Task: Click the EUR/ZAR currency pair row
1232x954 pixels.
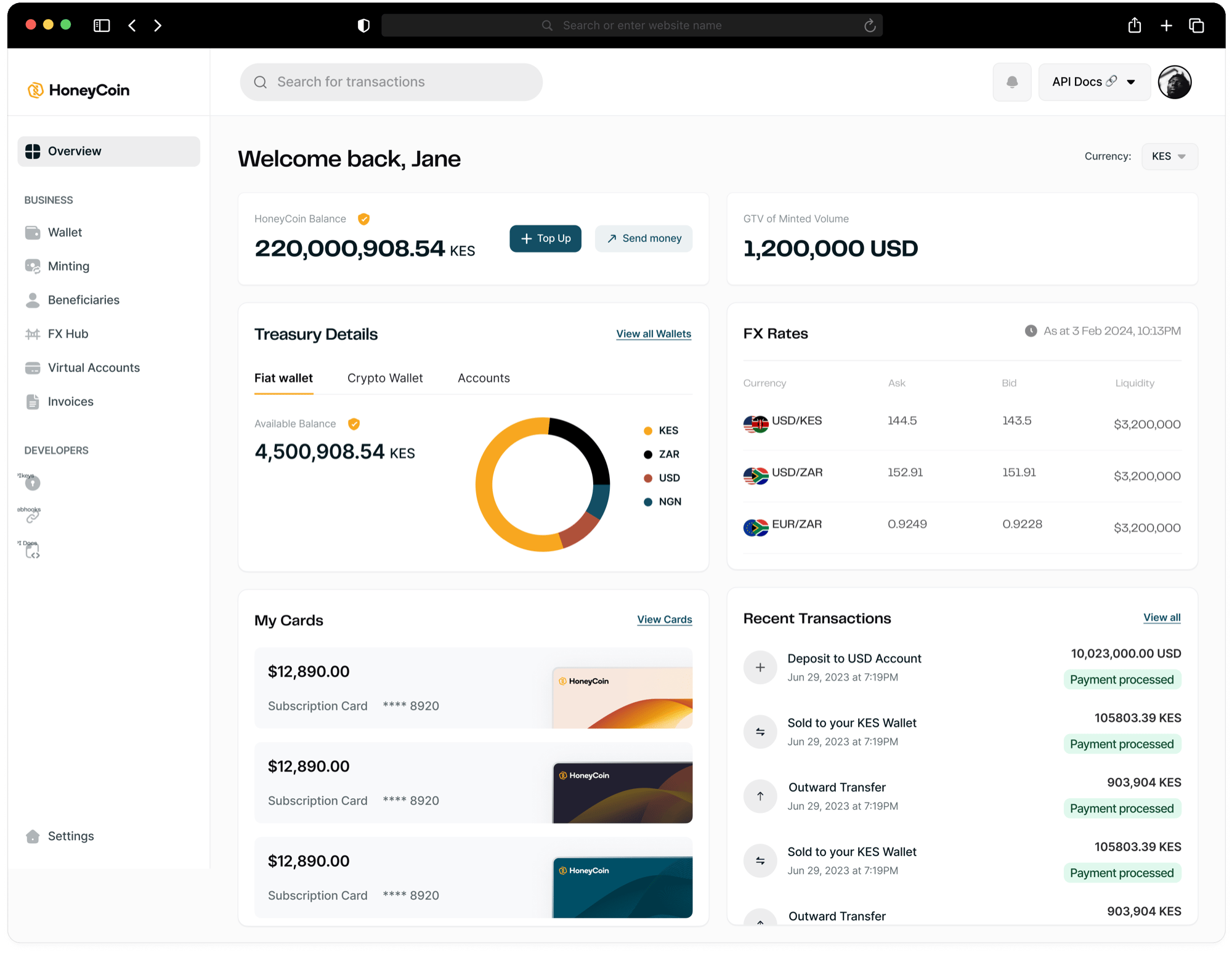Action: pyautogui.click(x=962, y=528)
